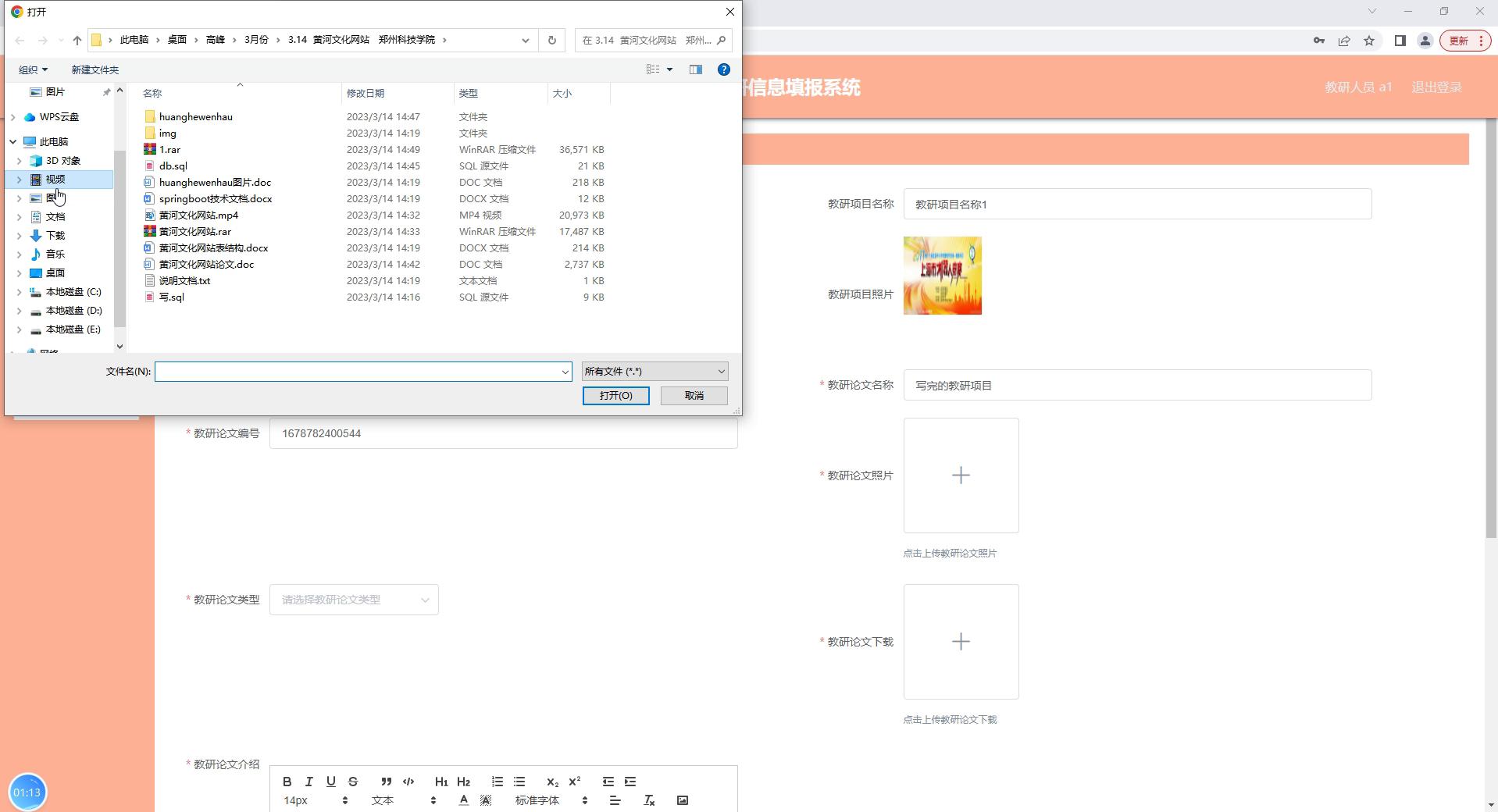Create a new folder with 新建文件夹

click(95, 69)
